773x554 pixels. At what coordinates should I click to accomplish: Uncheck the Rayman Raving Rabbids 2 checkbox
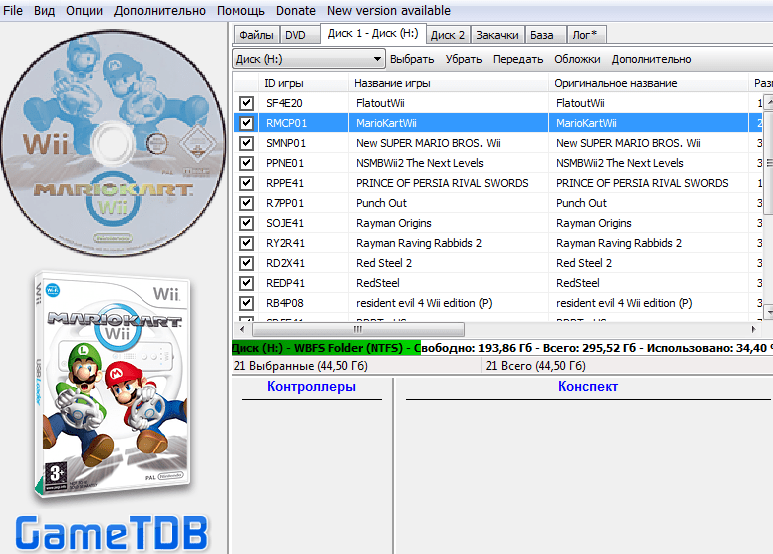pos(246,243)
